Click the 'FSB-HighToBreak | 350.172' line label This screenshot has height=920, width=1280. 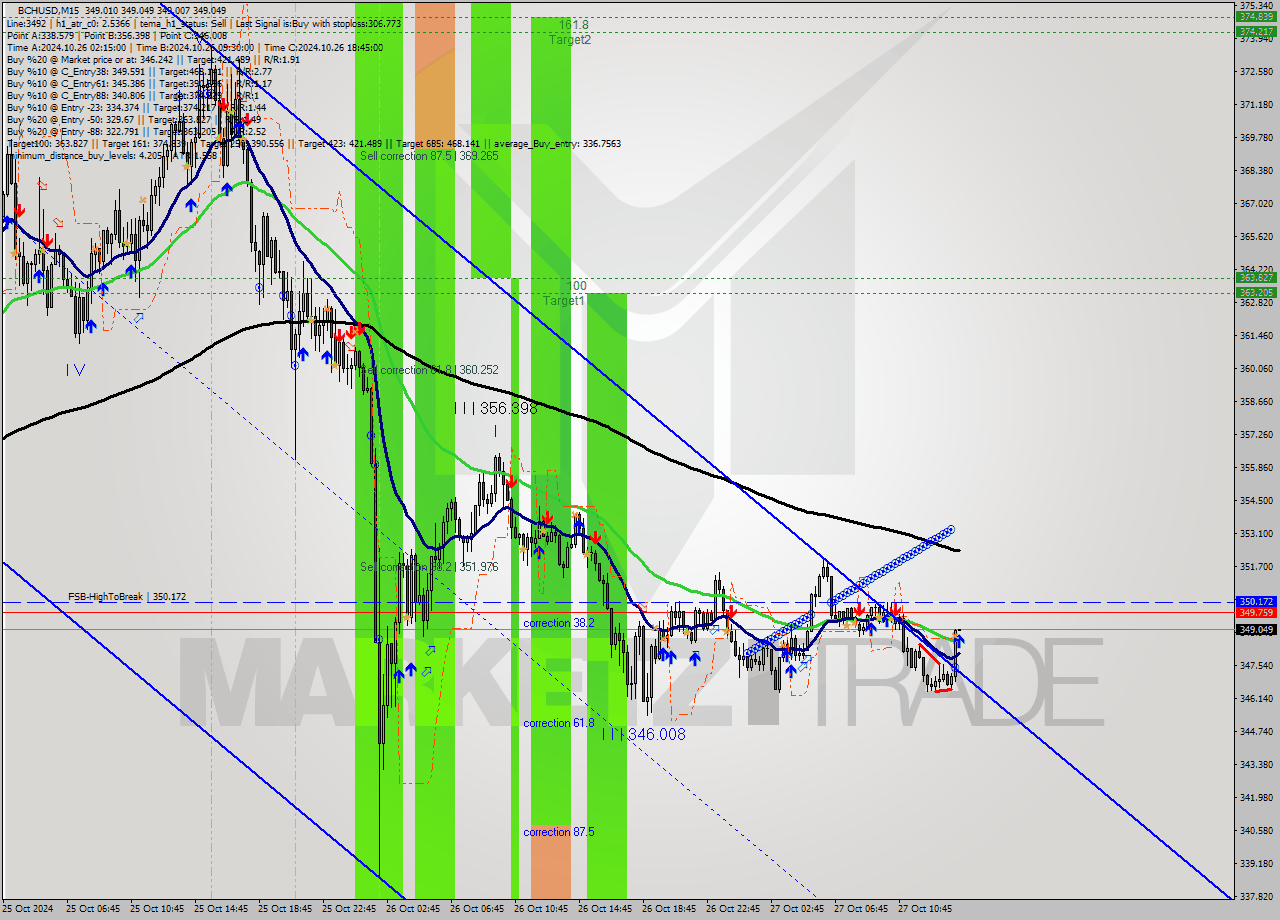(x=127, y=597)
